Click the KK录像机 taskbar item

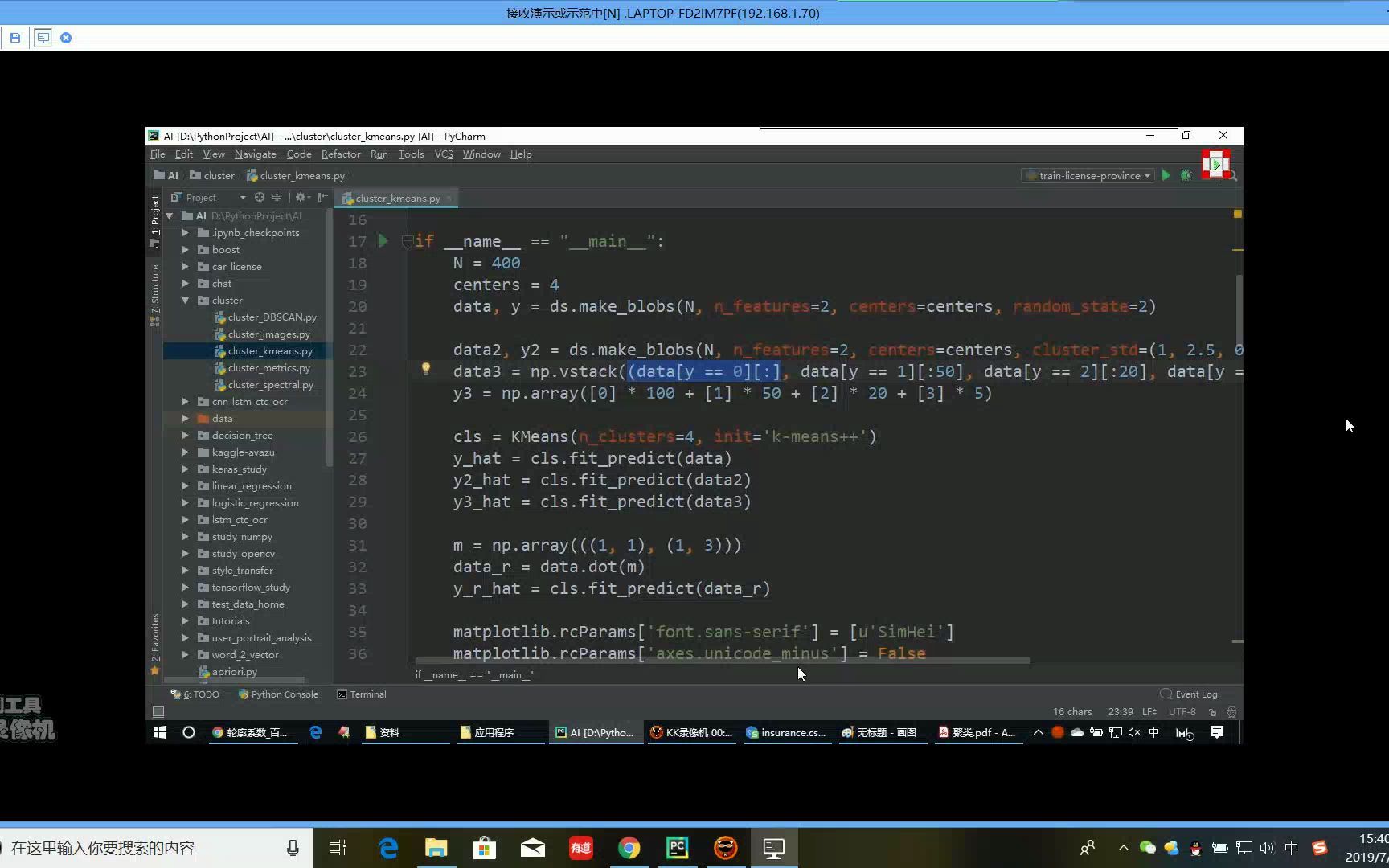coord(691,732)
